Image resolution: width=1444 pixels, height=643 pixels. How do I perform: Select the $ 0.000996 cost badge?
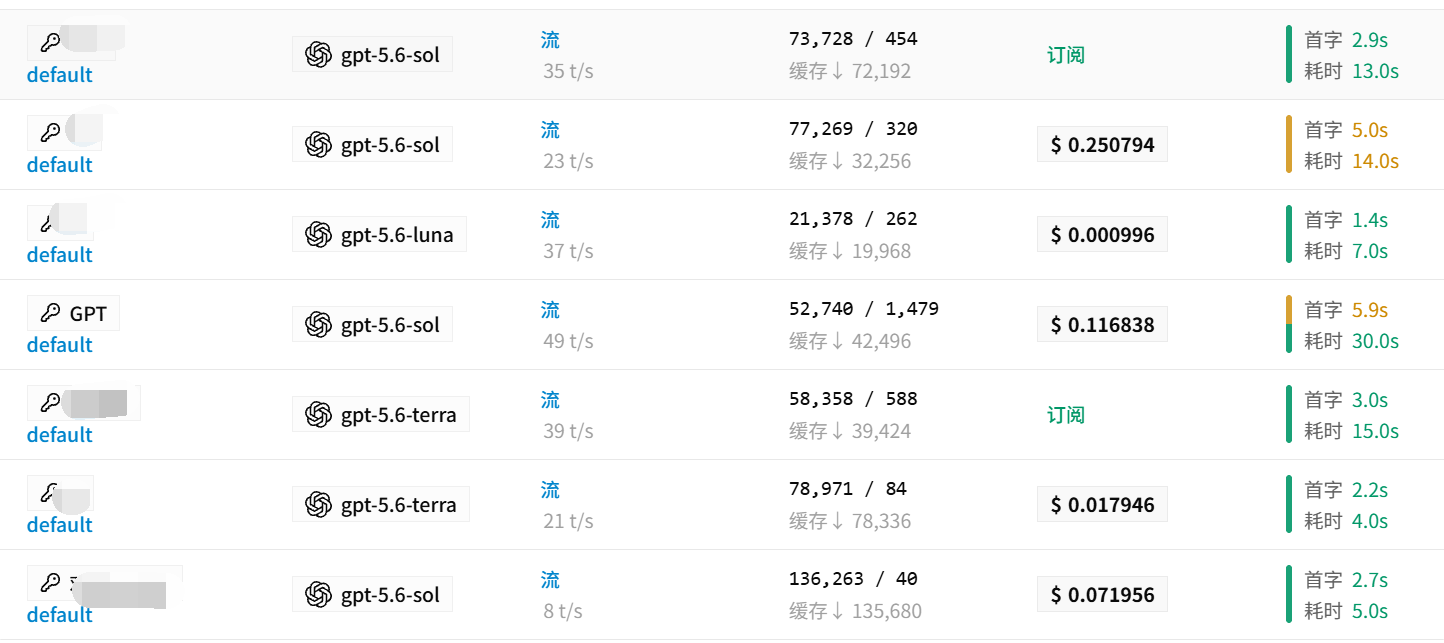[1102, 235]
